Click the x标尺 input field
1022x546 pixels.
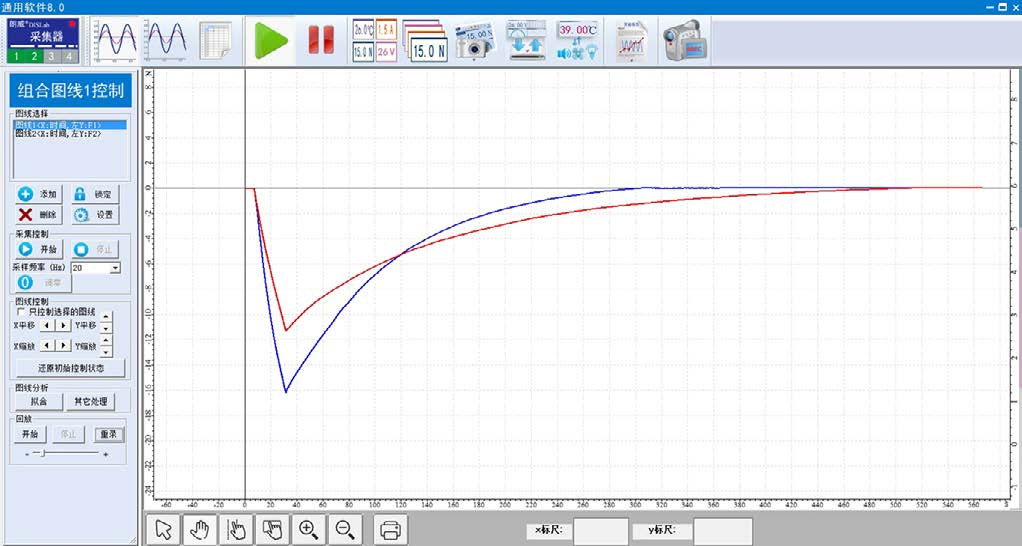[x=600, y=531]
